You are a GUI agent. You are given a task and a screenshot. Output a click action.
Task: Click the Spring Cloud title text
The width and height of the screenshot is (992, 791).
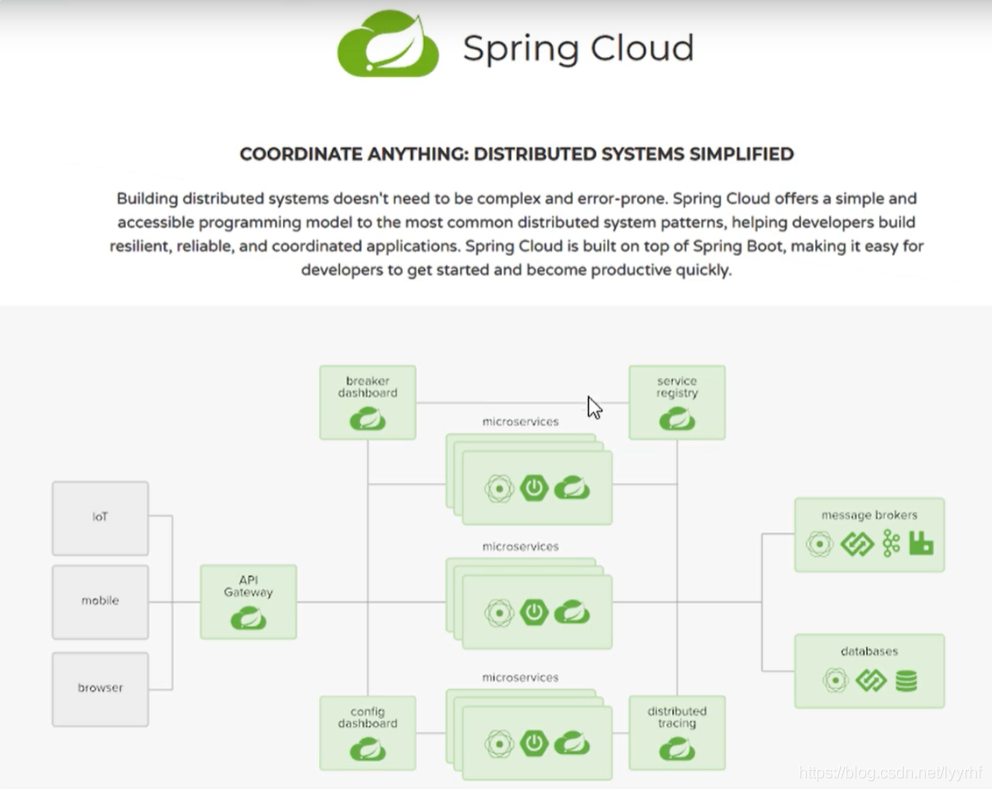point(578,49)
